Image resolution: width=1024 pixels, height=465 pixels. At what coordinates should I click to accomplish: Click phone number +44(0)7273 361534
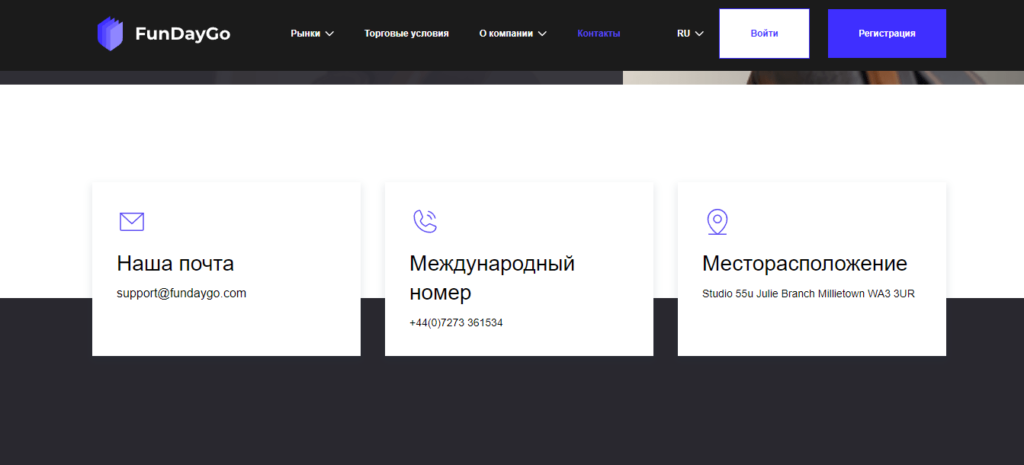(456, 323)
